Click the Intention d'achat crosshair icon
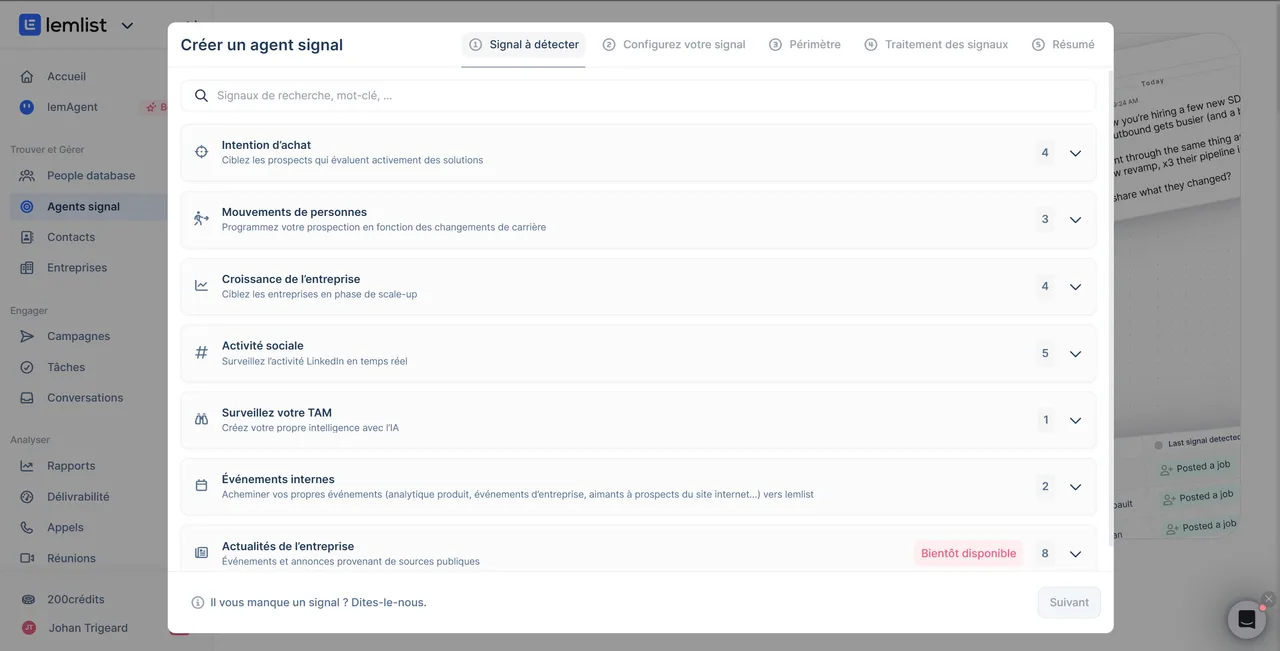 [201, 152]
